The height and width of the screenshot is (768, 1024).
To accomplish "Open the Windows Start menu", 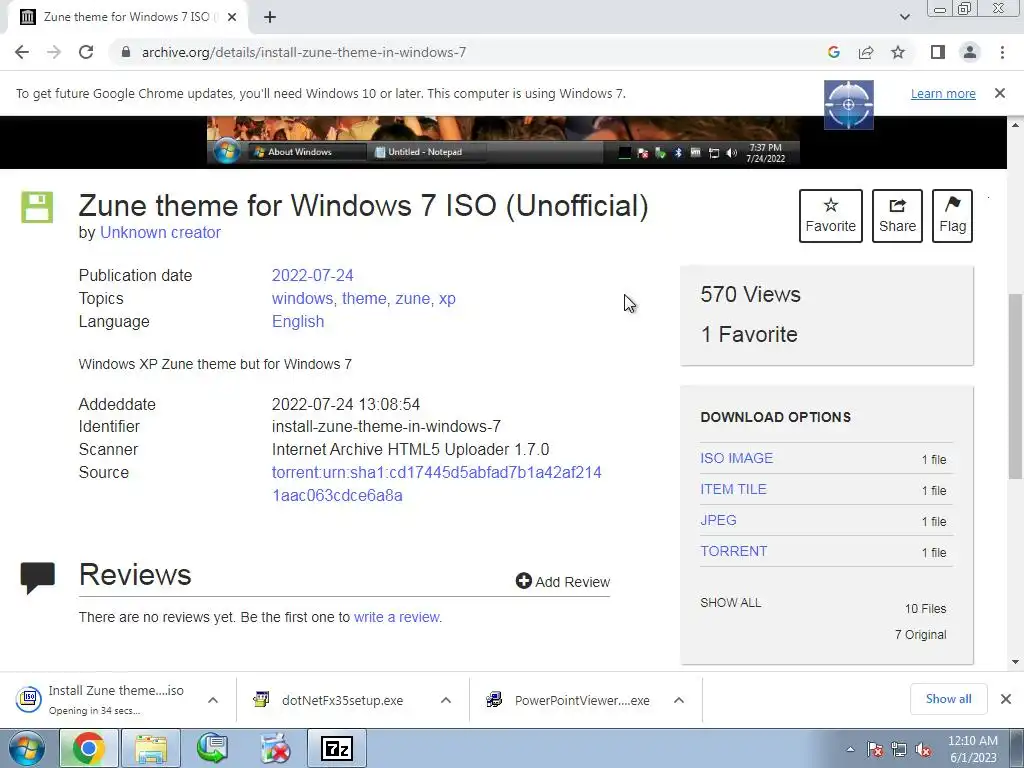I will point(27,748).
